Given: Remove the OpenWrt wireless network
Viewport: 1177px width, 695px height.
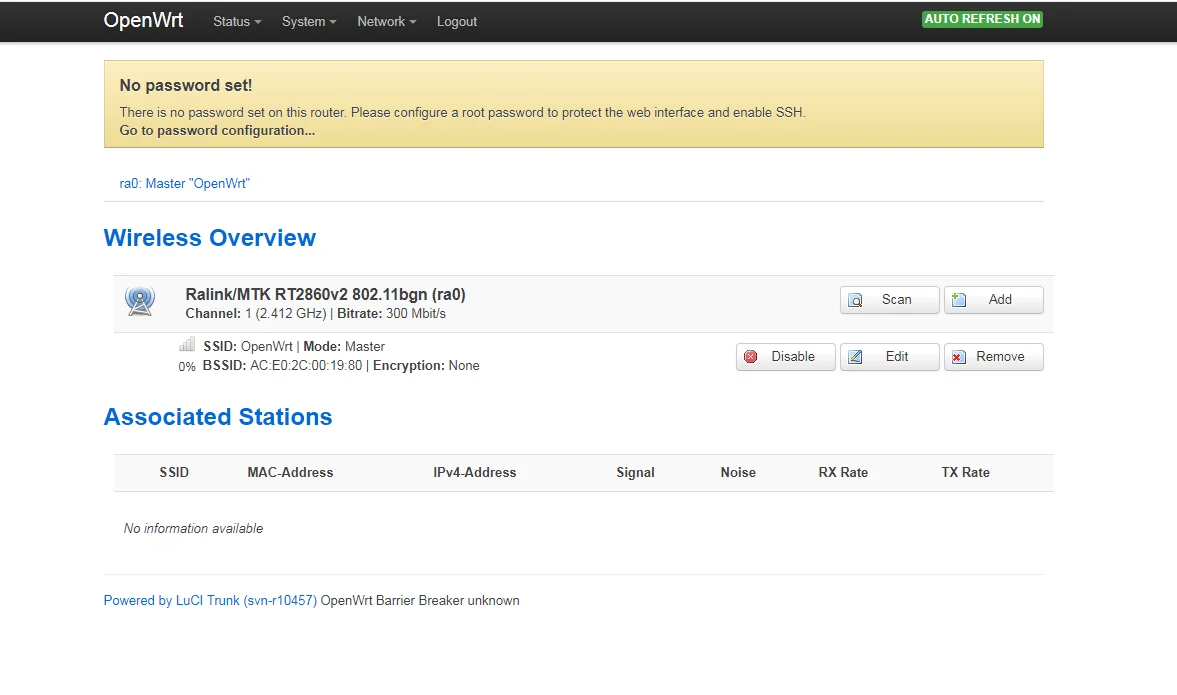Looking at the screenshot, I should coord(993,357).
